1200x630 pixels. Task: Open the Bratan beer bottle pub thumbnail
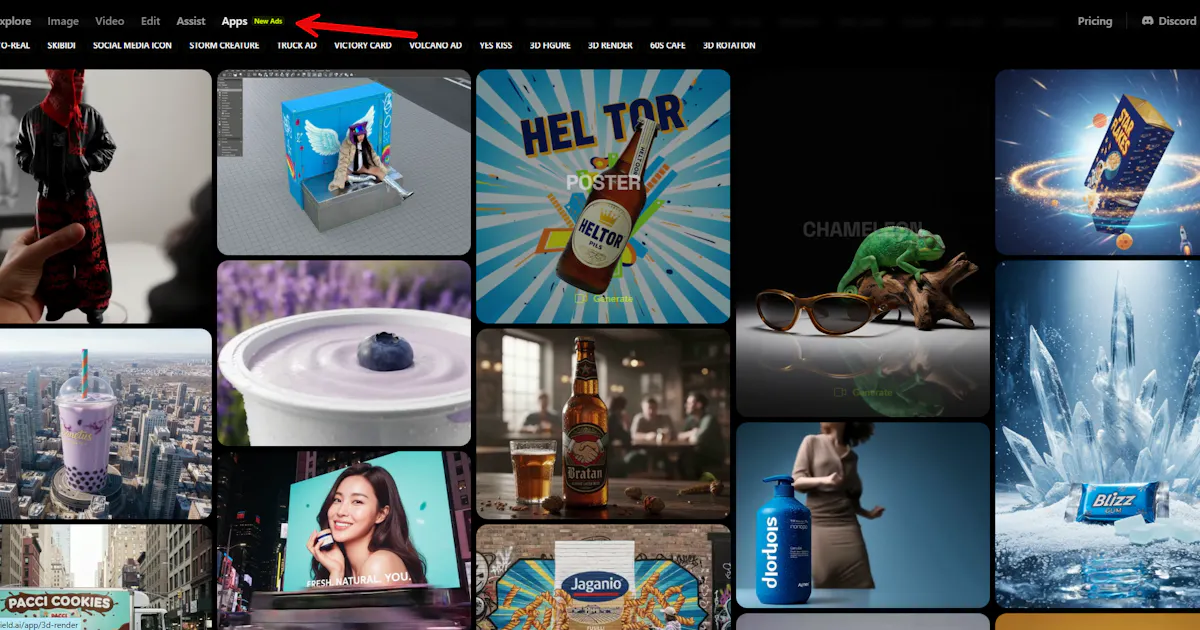(603, 424)
